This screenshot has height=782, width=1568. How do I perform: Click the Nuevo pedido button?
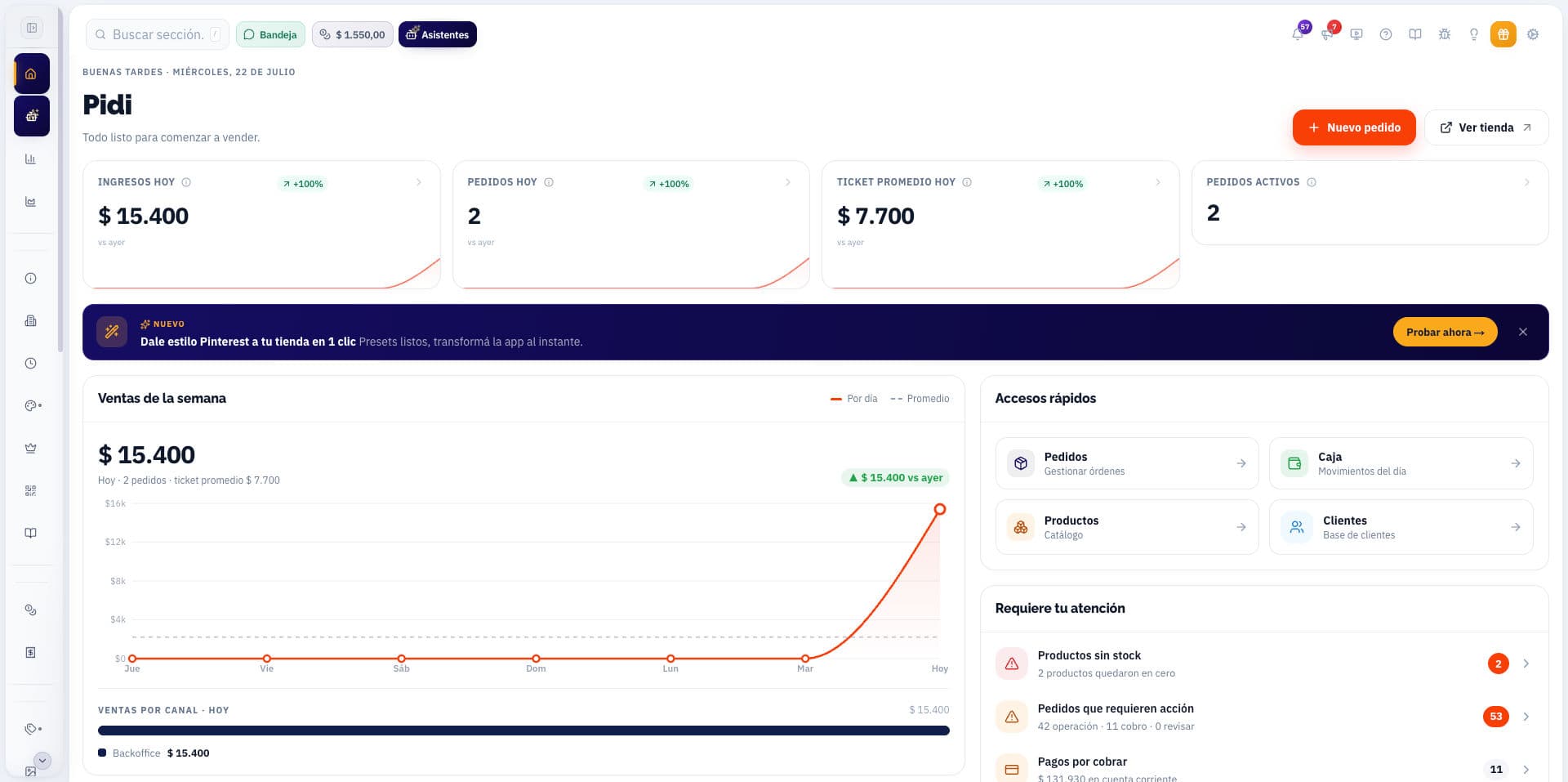tap(1354, 127)
